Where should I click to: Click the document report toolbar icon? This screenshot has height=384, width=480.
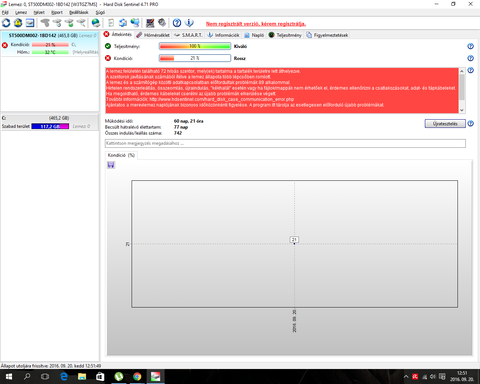pos(111,23)
